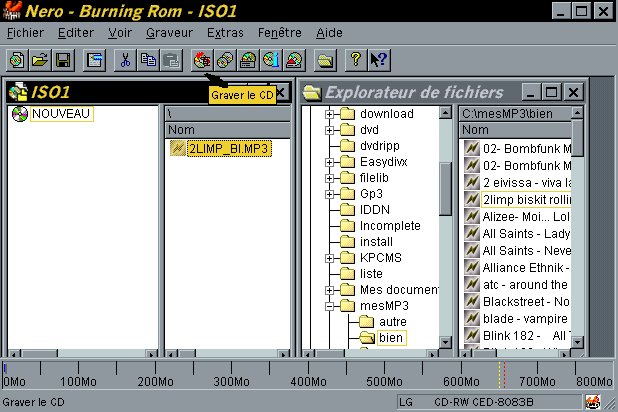Image resolution: width=618 pixels, height=412 pixels.
Task: Save the compilation with the floppy icon
Action: [63, 60]
